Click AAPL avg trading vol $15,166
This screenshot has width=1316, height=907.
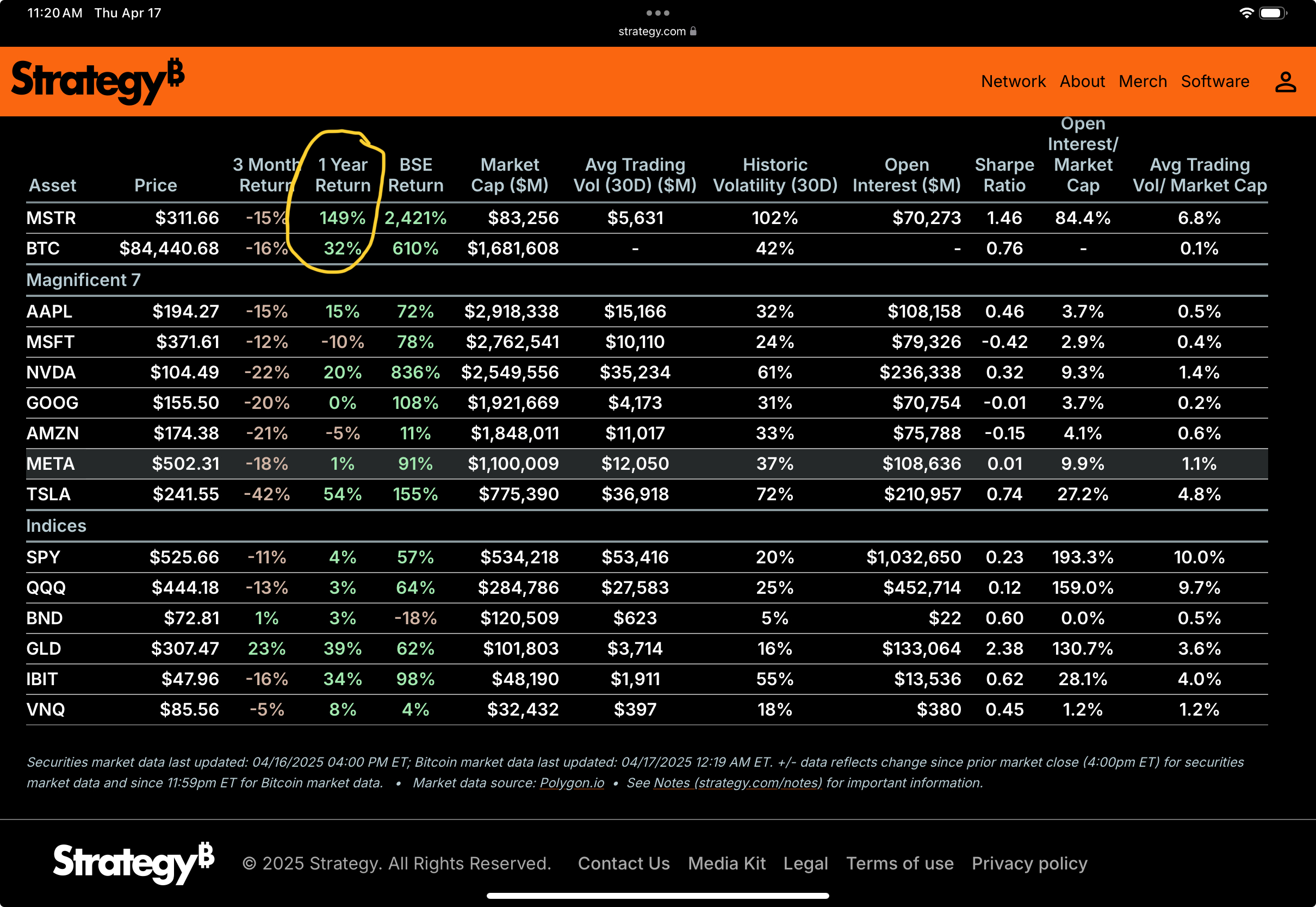click(x=635, y=312)
